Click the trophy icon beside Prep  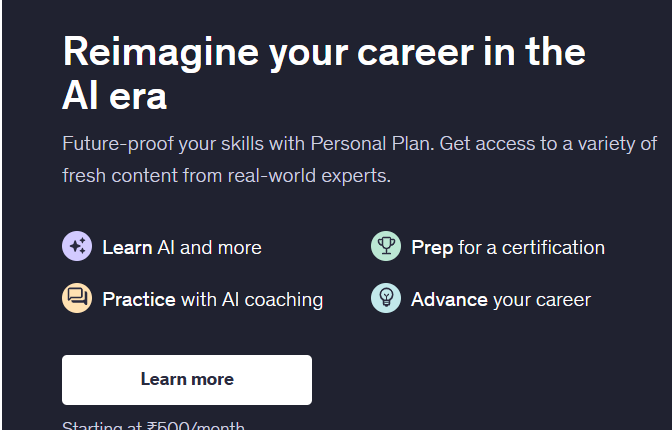click(386, 247)
